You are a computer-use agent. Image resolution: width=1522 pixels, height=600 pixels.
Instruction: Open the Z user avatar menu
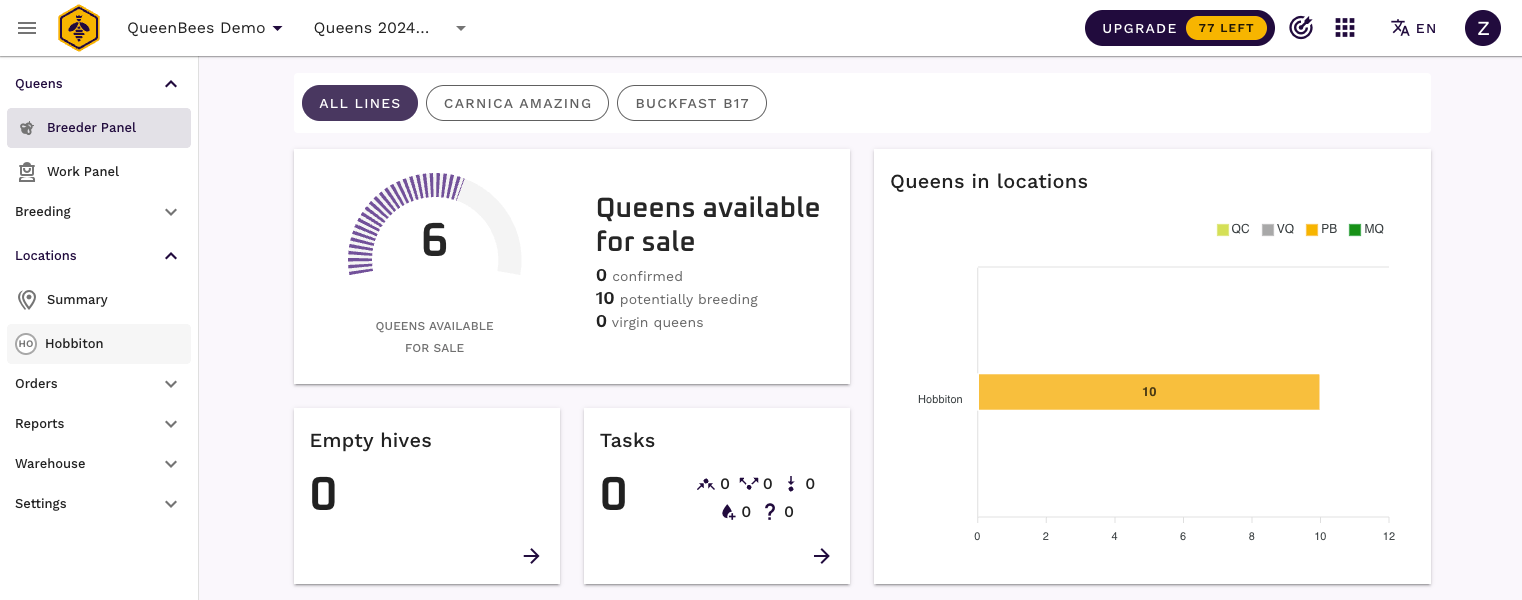coord(1482,28)
